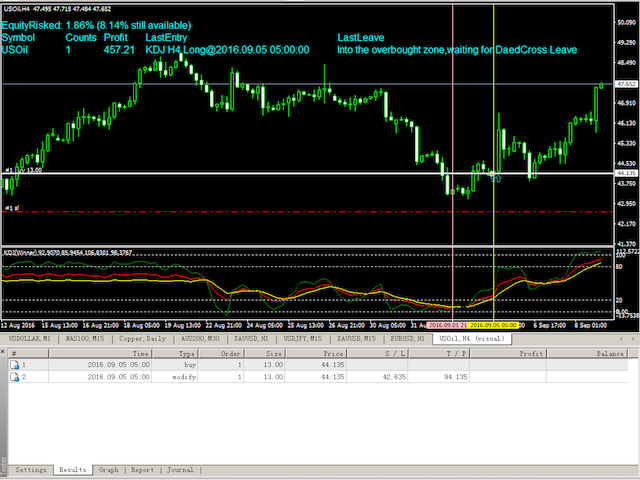Click the pink 2016.09.01 date marker
Screen dimensions: 640x480
(x=447, y=325)
